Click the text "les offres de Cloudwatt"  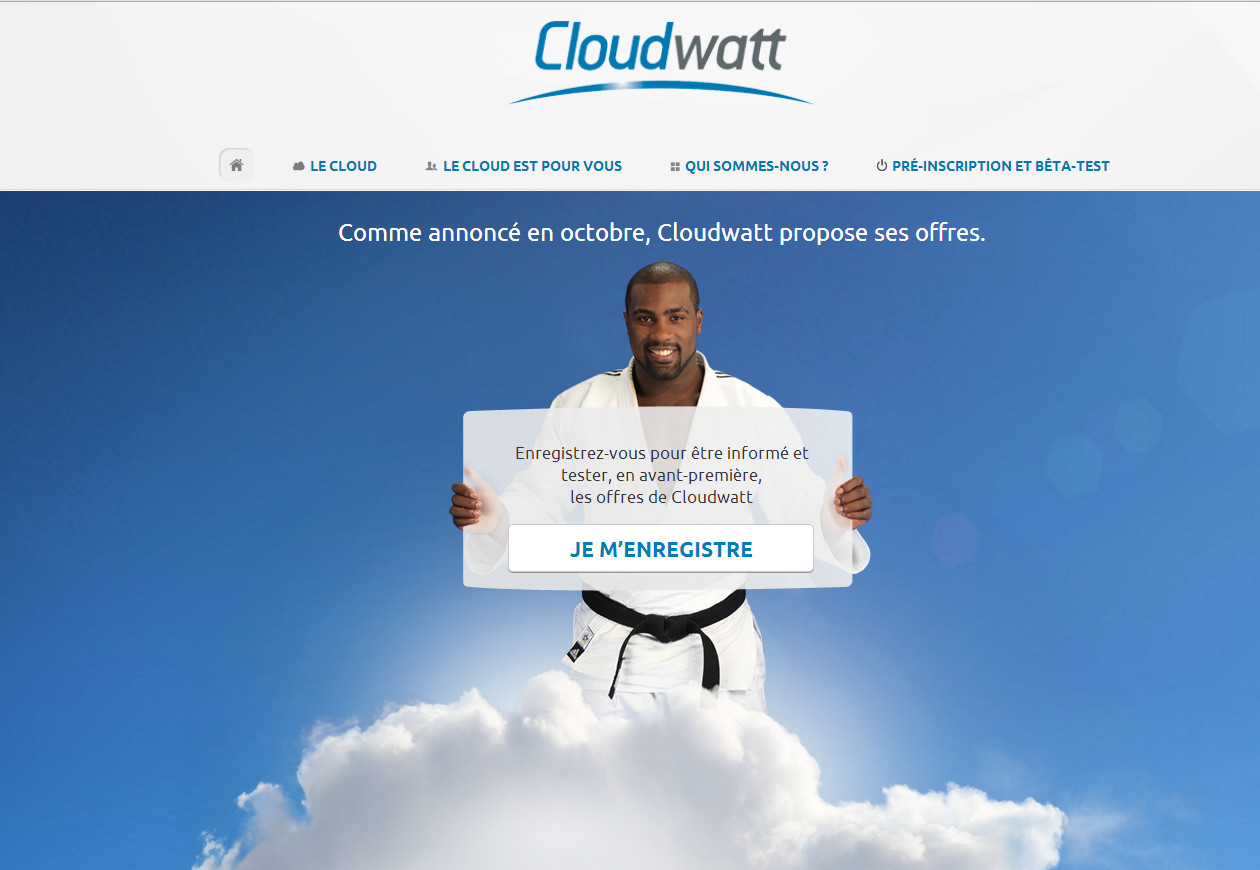(661, 497)
